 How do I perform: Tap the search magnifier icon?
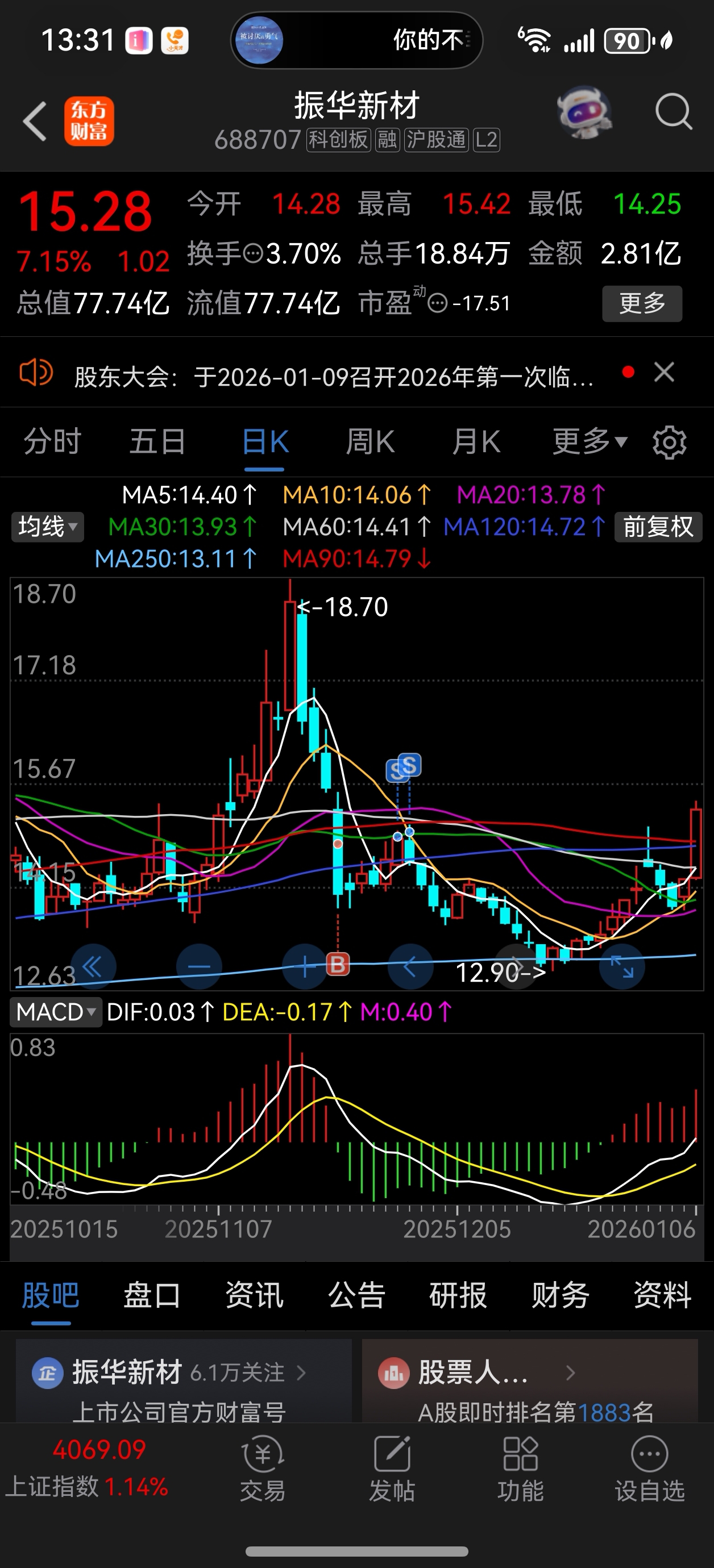(673, 112)
